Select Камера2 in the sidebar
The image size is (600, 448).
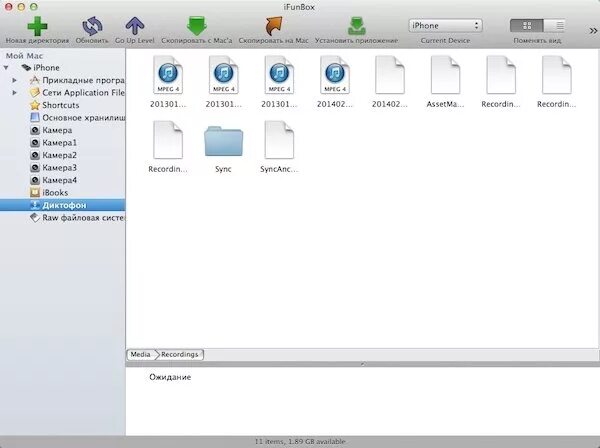coord(53,155)
